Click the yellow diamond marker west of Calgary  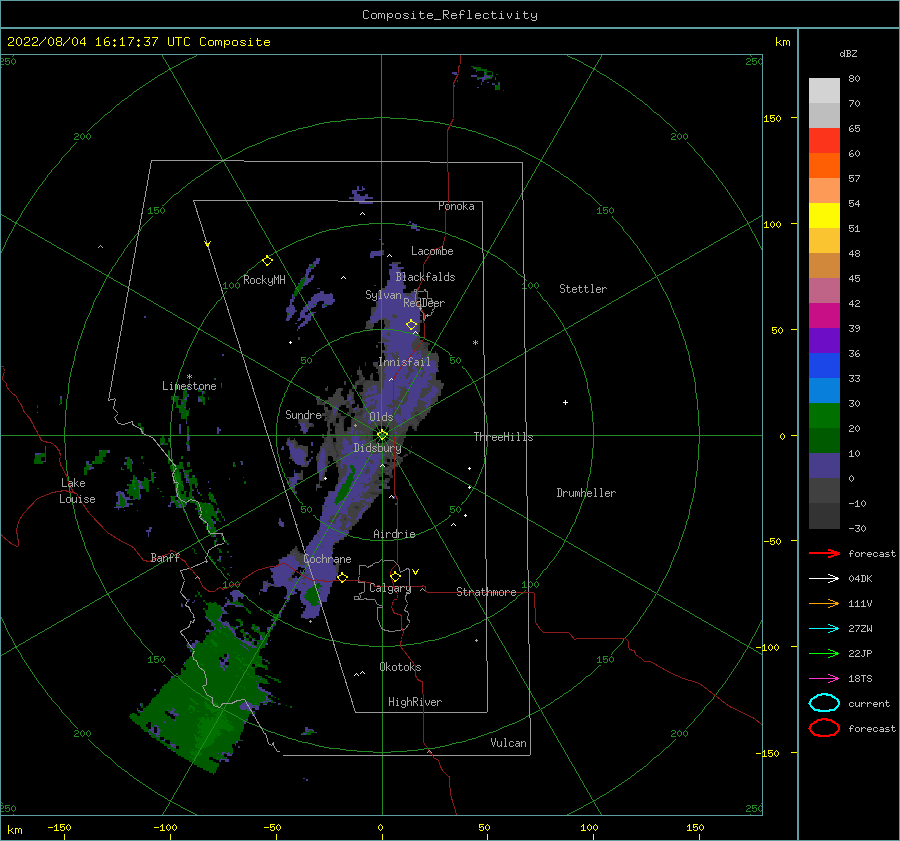tap(343, 577)
